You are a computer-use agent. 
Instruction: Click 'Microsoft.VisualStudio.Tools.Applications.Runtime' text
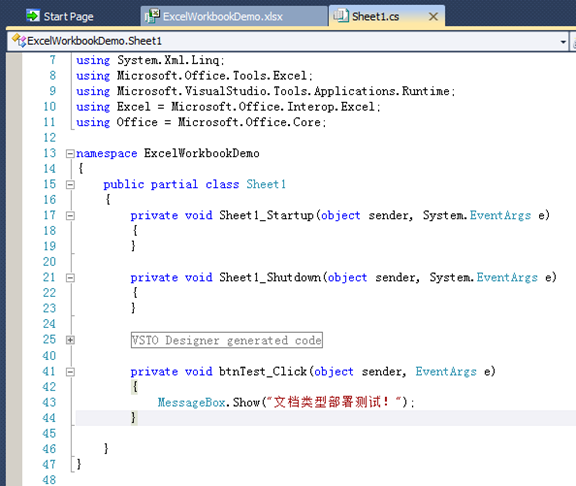point(283,91)
